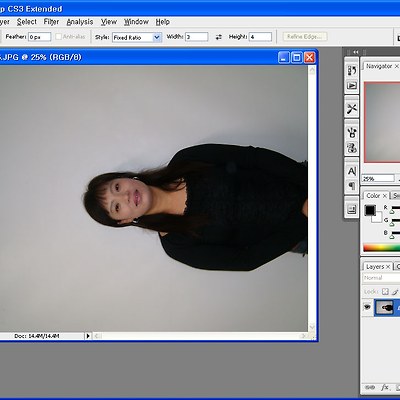Add a layer style with the fx icon
The image size is (400, 400).
coord(385,387)
